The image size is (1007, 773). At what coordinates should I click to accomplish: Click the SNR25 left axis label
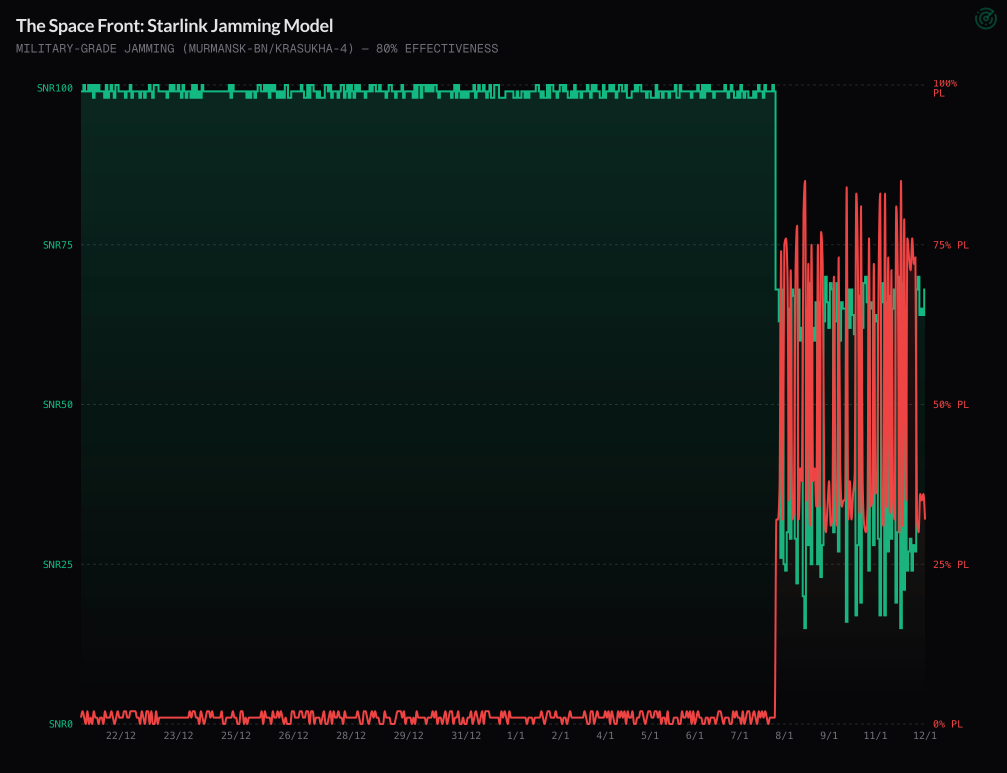(x=58, y=564)
